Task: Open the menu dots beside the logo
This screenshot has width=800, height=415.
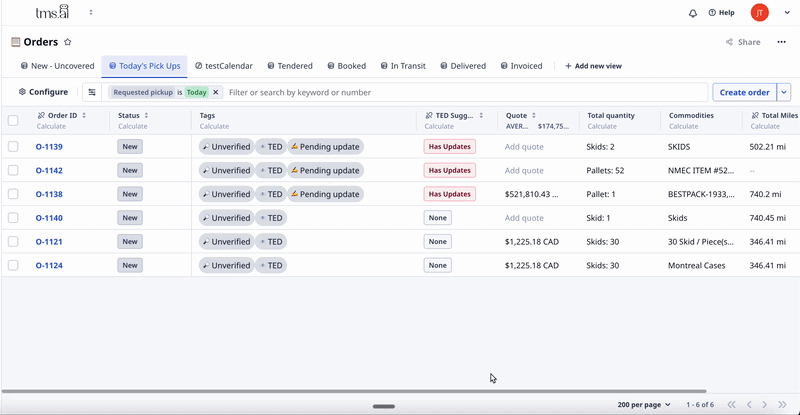Action: click(x=91, y=12)
